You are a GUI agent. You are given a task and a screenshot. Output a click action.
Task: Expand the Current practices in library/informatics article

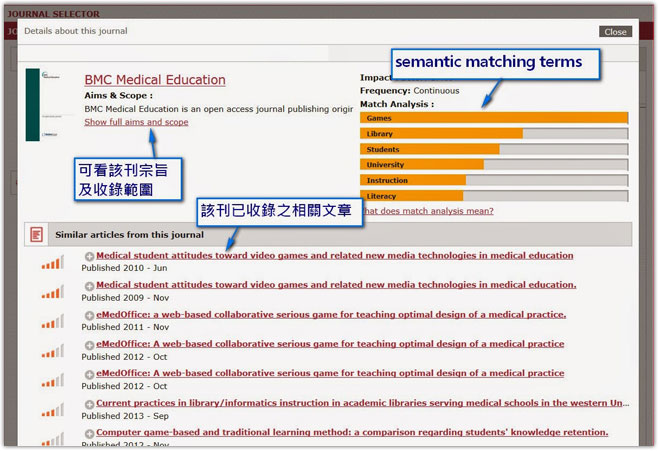pos(89,404)
